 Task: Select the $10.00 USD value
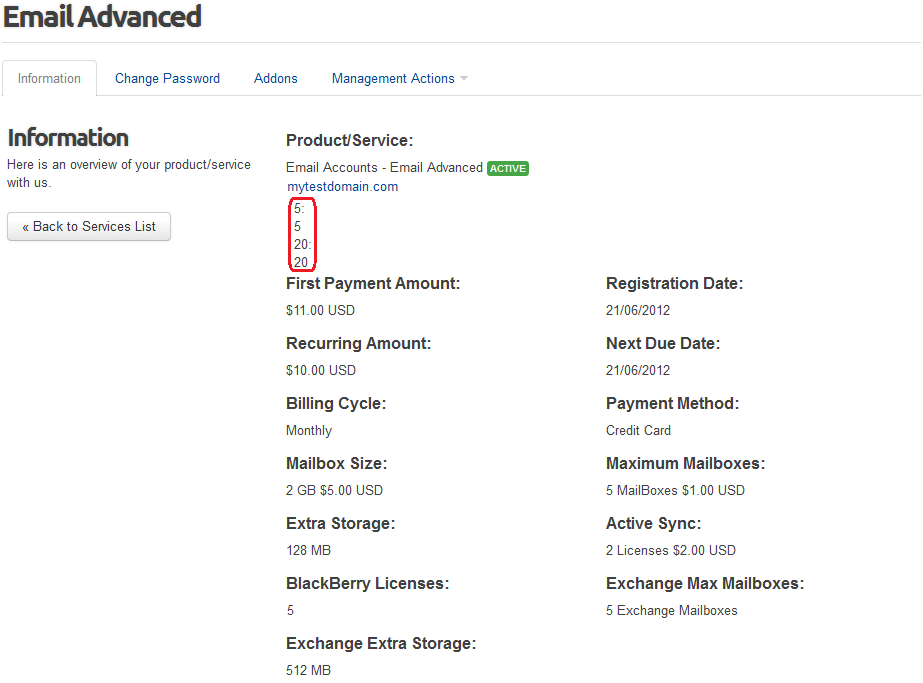pos(321,370)
